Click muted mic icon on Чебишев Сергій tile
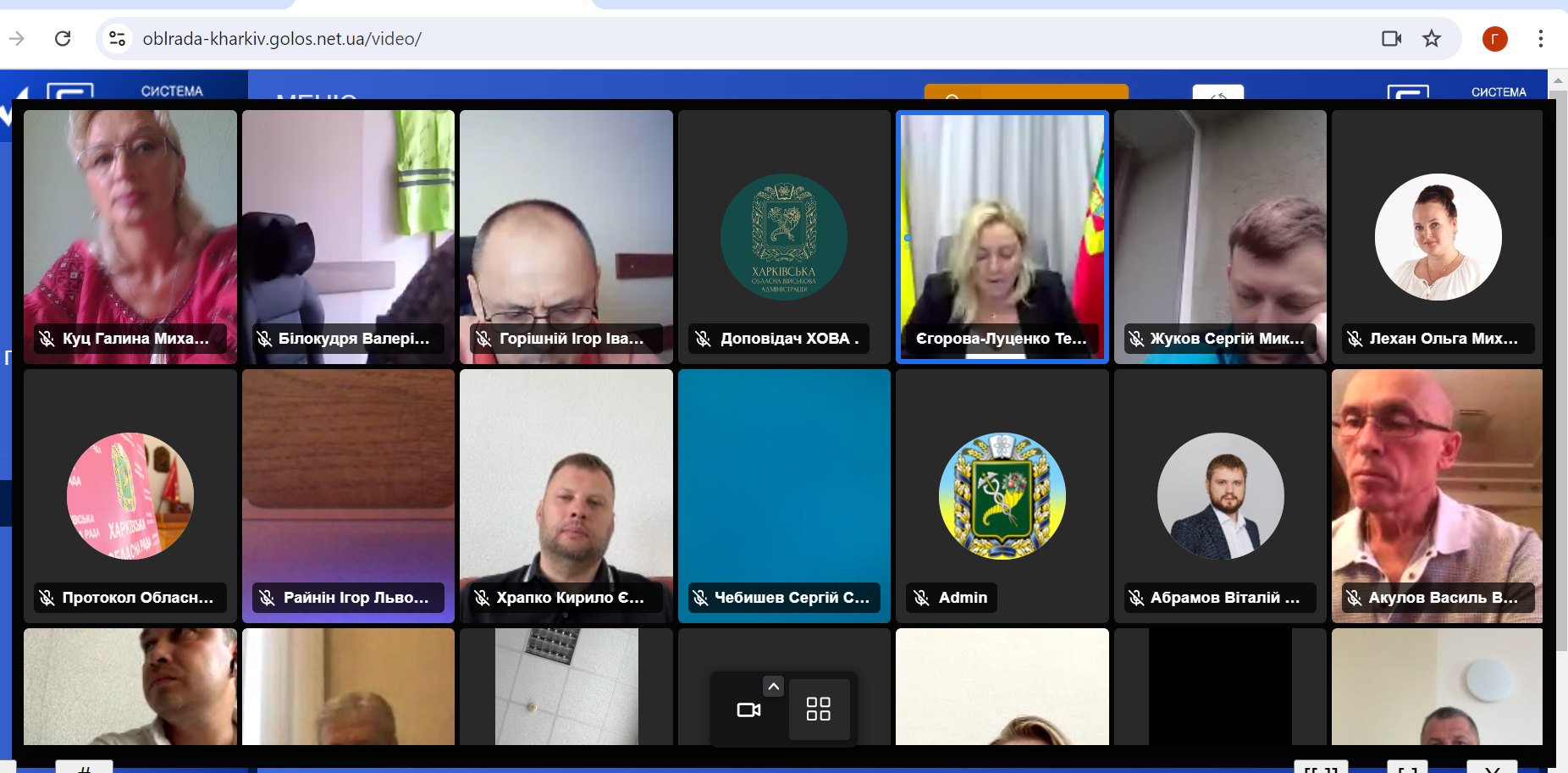 click(x=700, y=598)
